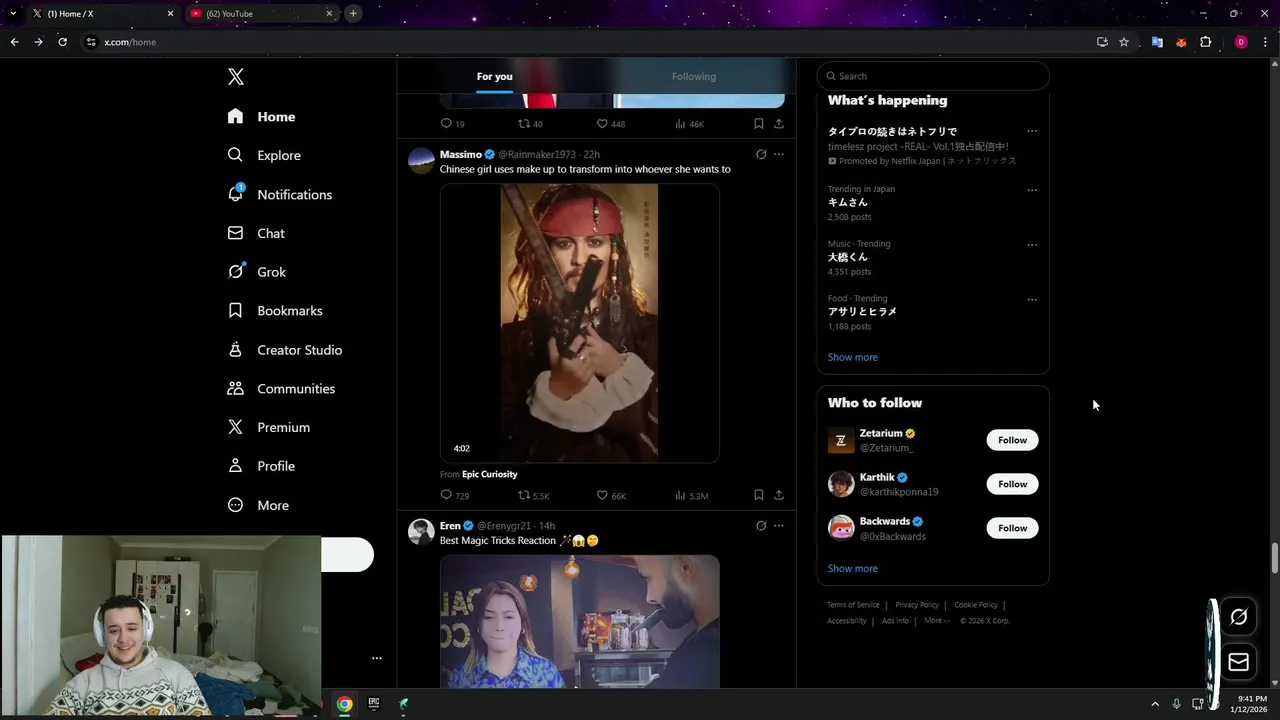Repost Massimo's post showing 5.5K reposts
This screenshot has width=1280, height=720.
[x=533, y=495]
